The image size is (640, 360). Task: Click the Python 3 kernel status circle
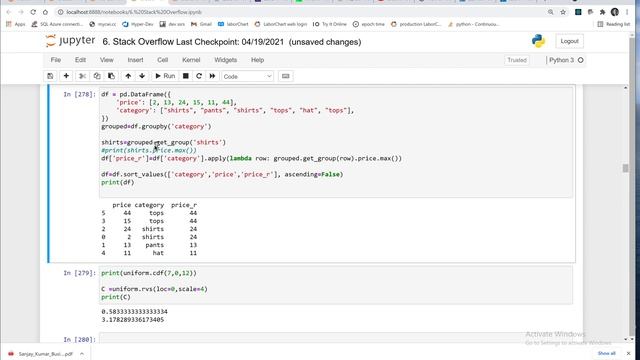[x=580, y=60]
